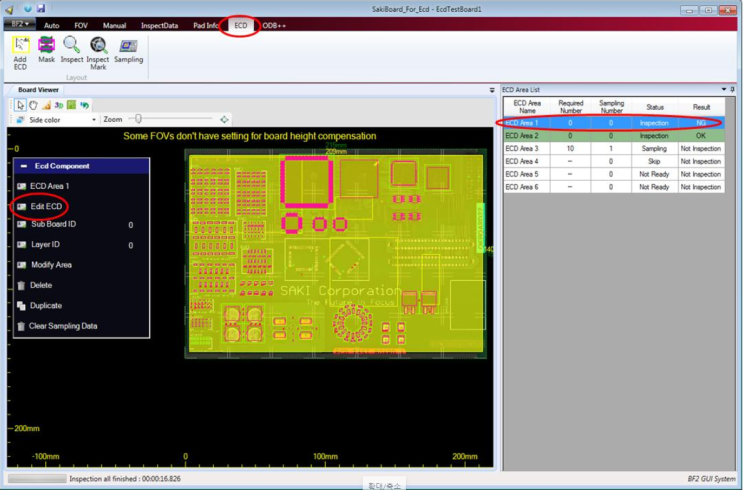Open the BF2 application menu dropdown
This screenshot has height=490, width=743.
(19, 24)
